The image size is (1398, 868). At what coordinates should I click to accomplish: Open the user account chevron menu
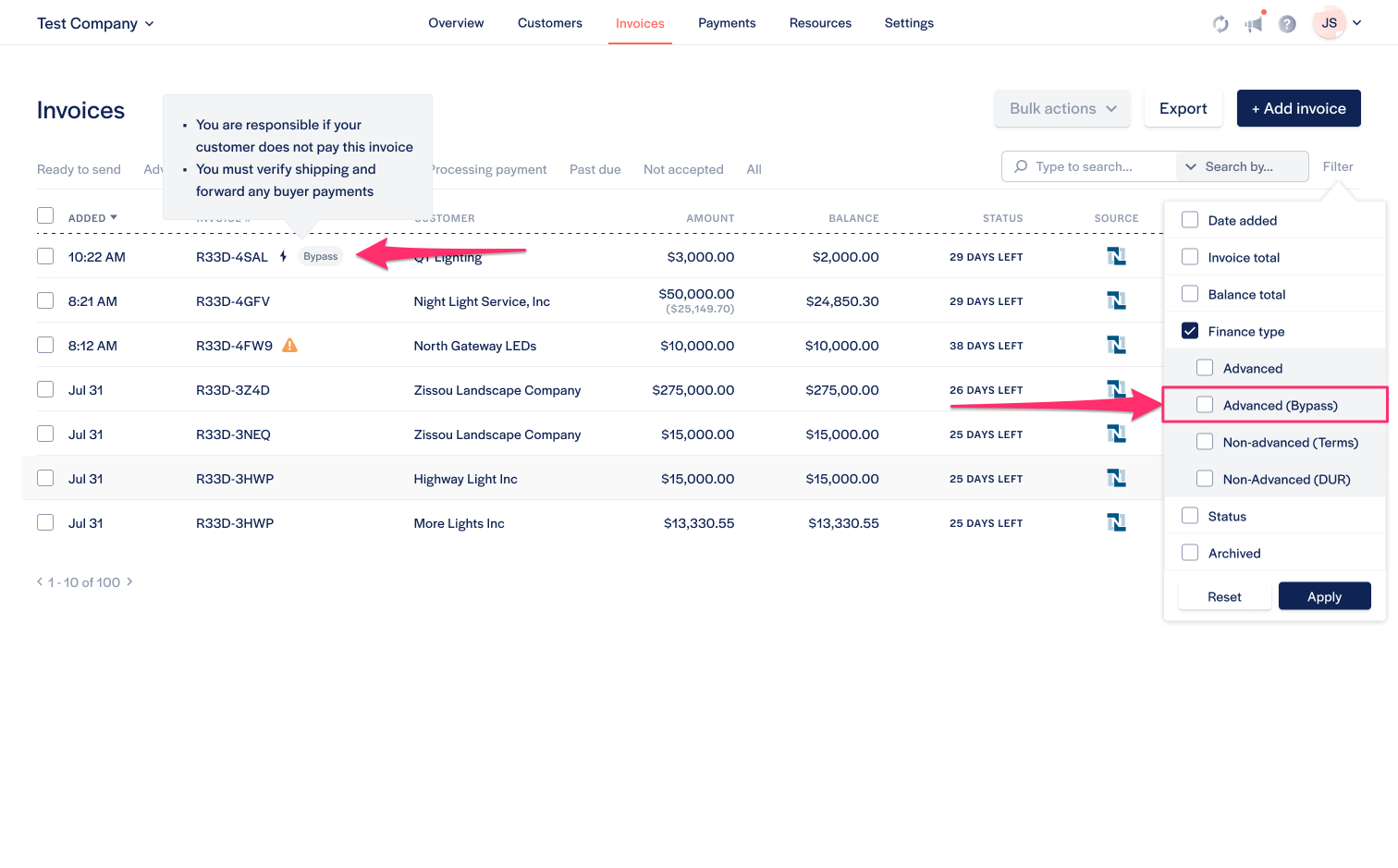1357,23
